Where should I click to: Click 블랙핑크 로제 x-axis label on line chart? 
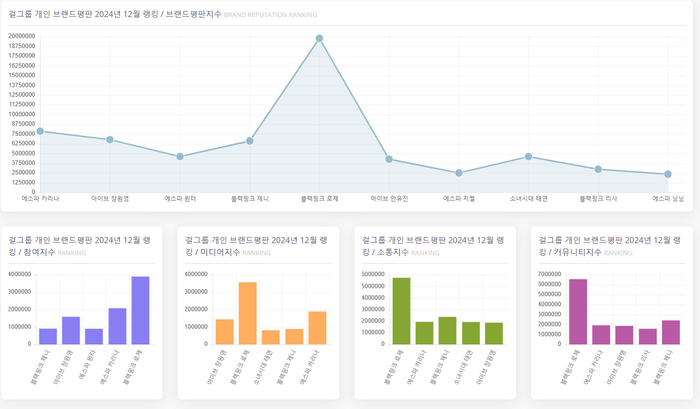(x=320, y=199)
